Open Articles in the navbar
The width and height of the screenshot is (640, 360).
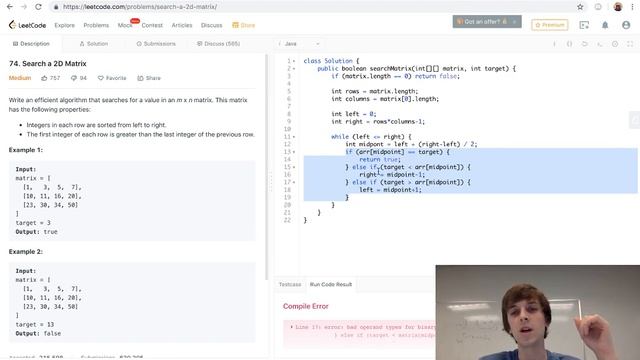[x=182, y=25]
